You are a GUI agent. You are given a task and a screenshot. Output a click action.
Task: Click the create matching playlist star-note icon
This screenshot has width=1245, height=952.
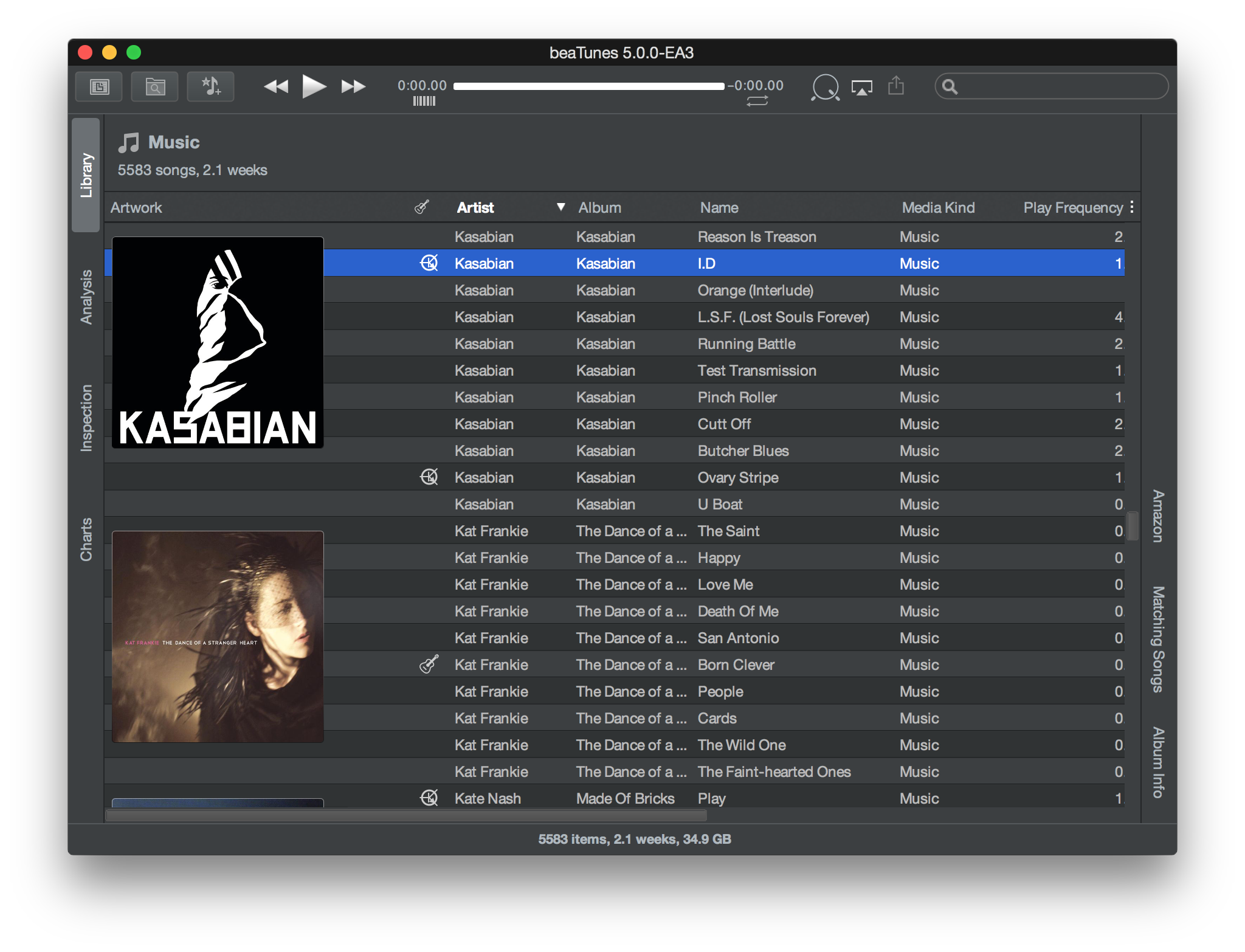(210, 86)
